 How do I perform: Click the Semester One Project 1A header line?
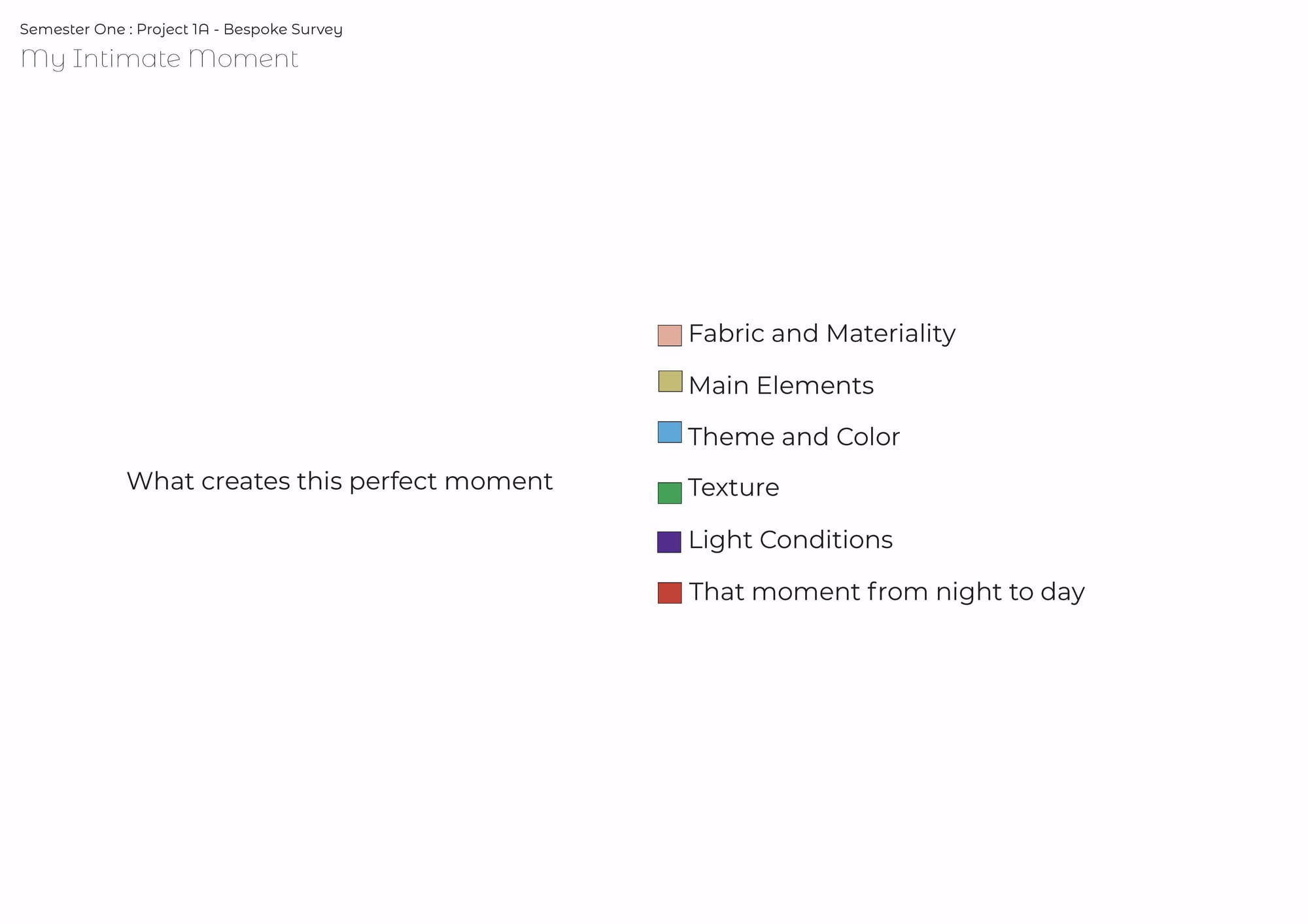click(181, 29)
